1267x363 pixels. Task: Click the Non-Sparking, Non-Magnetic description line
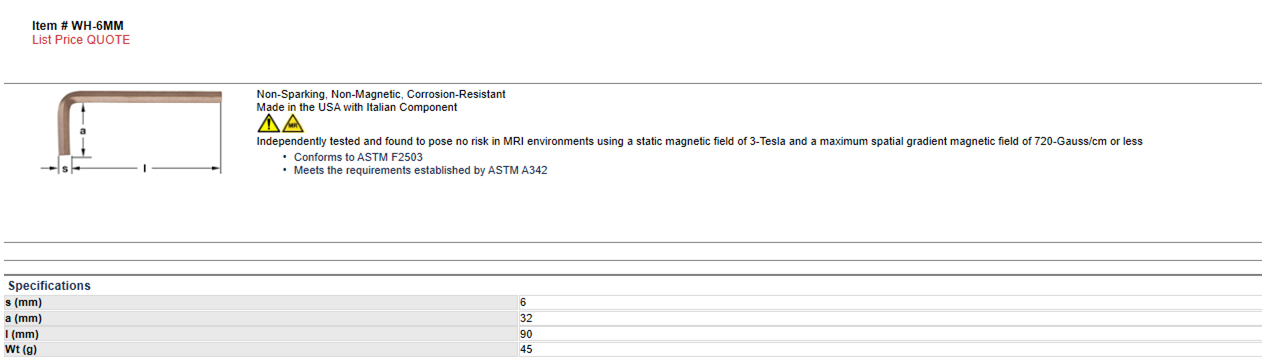click(381, 94)
